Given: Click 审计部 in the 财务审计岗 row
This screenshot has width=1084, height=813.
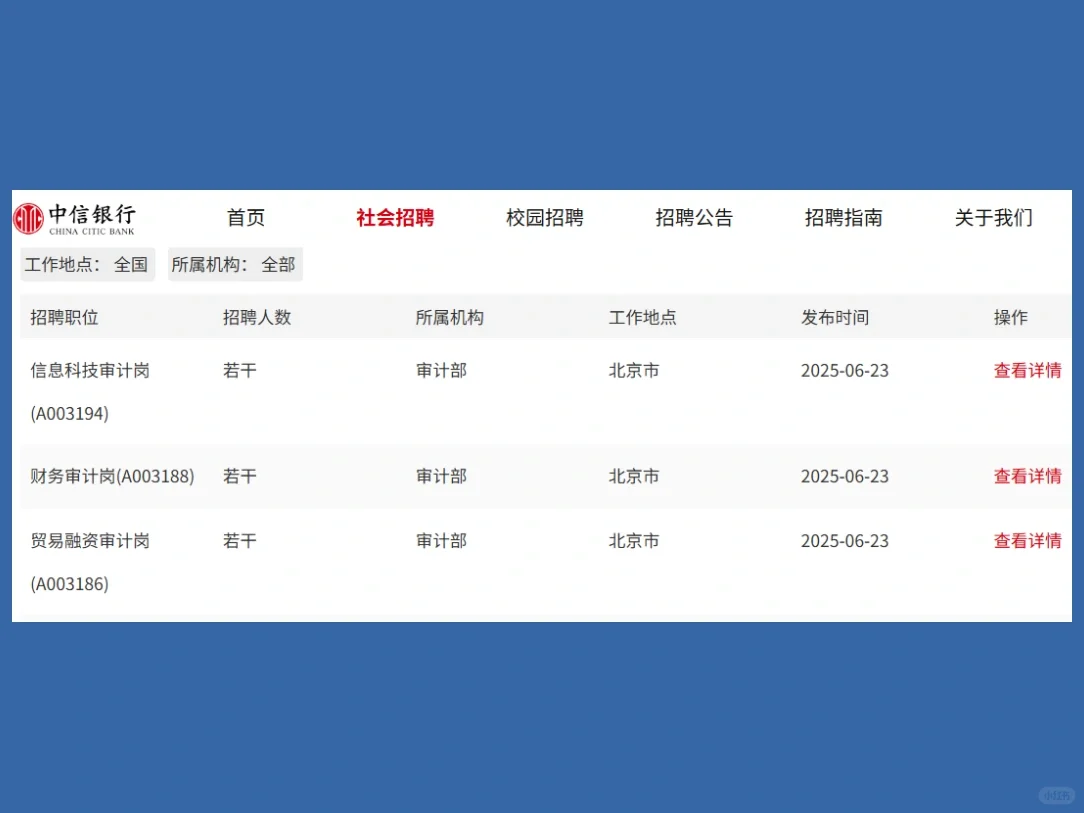Looking at the screenshot, I should pos(441,476).
